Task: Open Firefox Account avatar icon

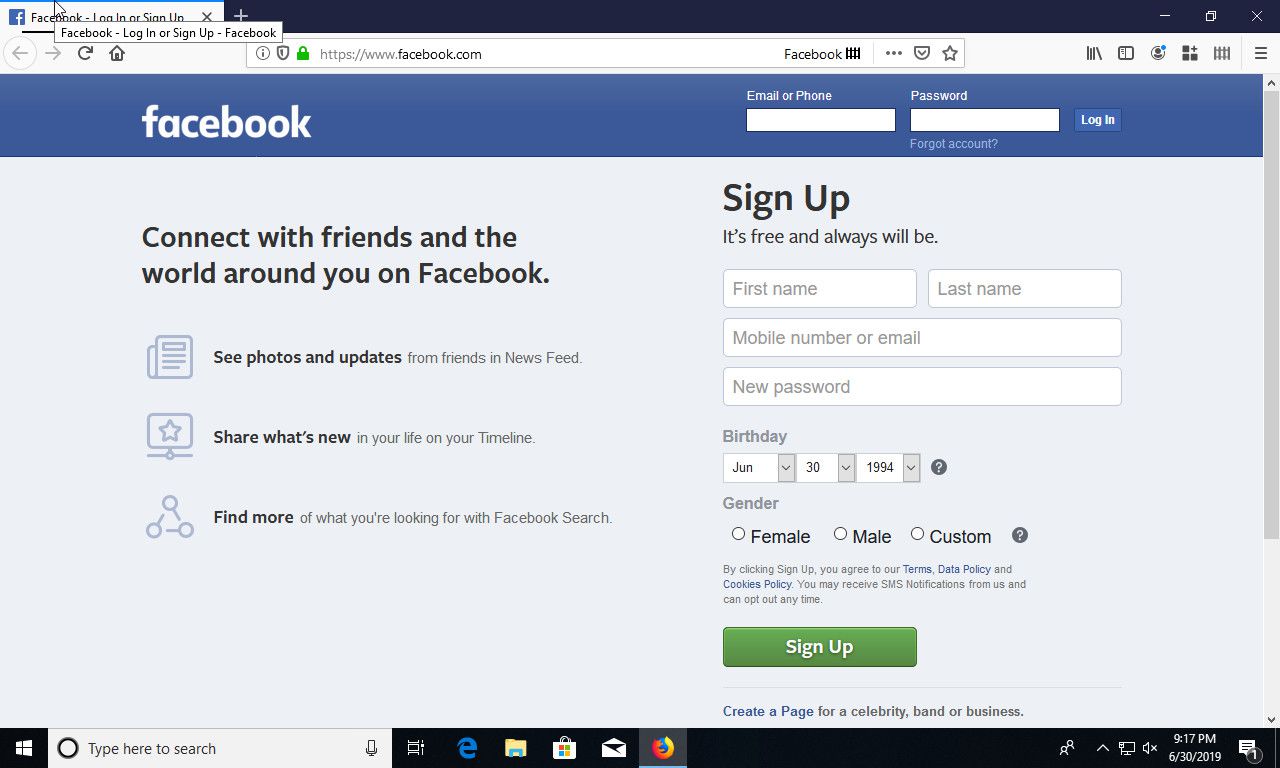Action: pos(1158,54)
